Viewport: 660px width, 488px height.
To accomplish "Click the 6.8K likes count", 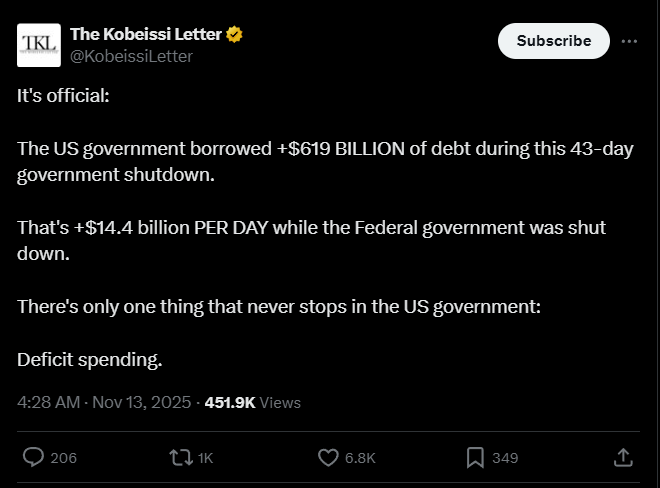I will (x=360, y=458).
